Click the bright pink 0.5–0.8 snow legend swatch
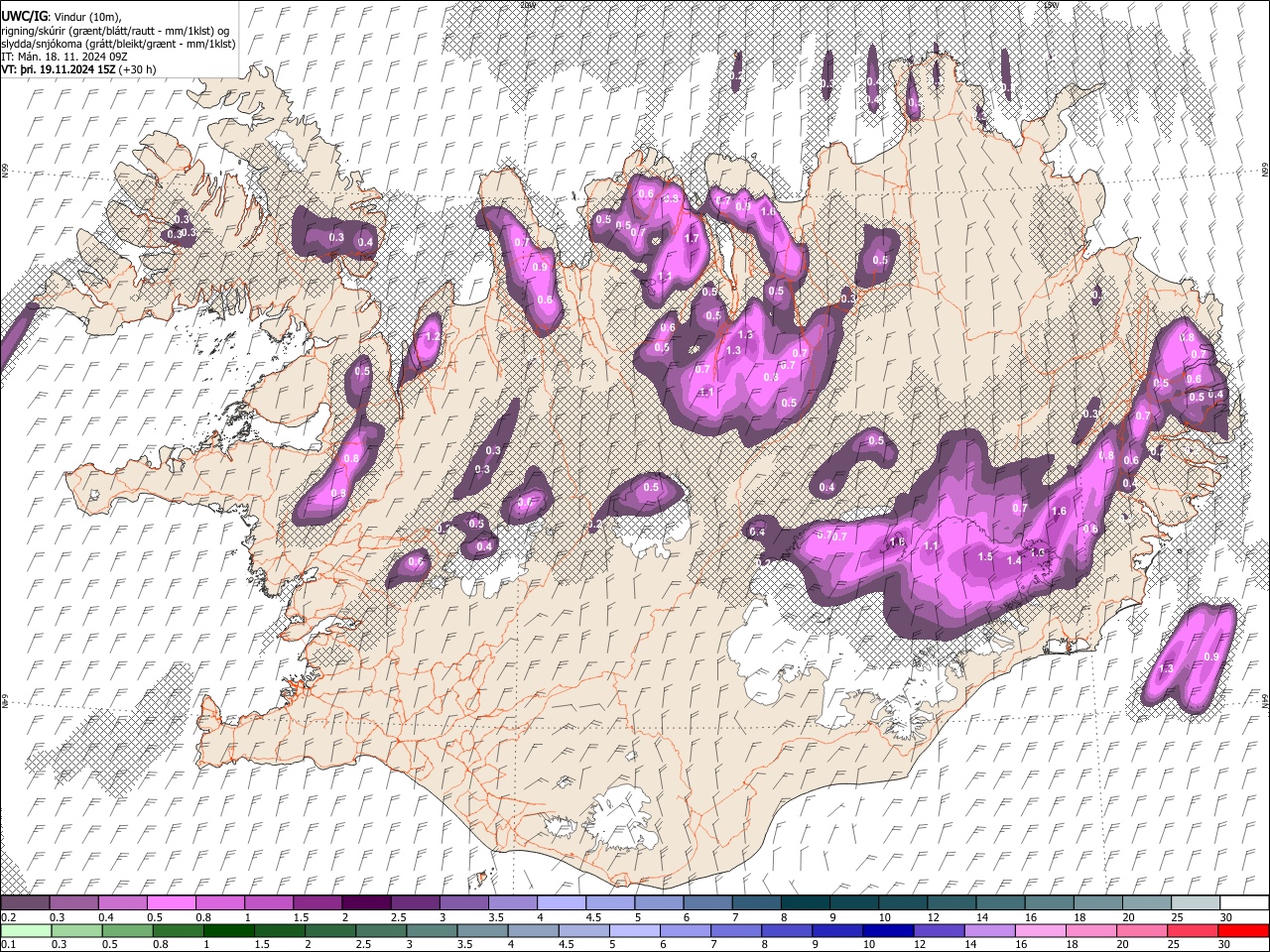Image resolution: width=1270 pixels, height=952 pixels. [x=171, y=902]
